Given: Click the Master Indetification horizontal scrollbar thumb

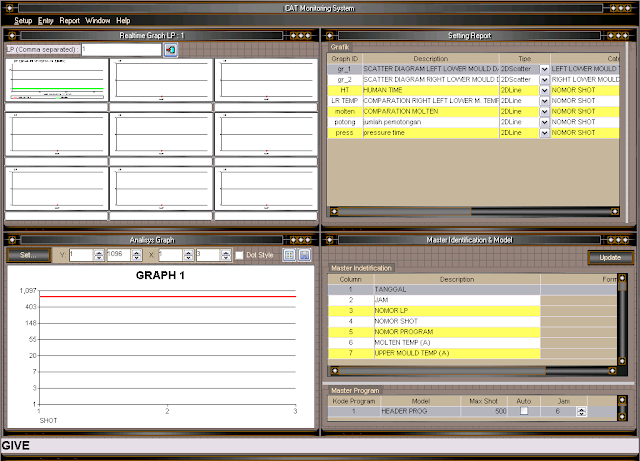Looking at the screenshot, I should [x=442, y=370].
